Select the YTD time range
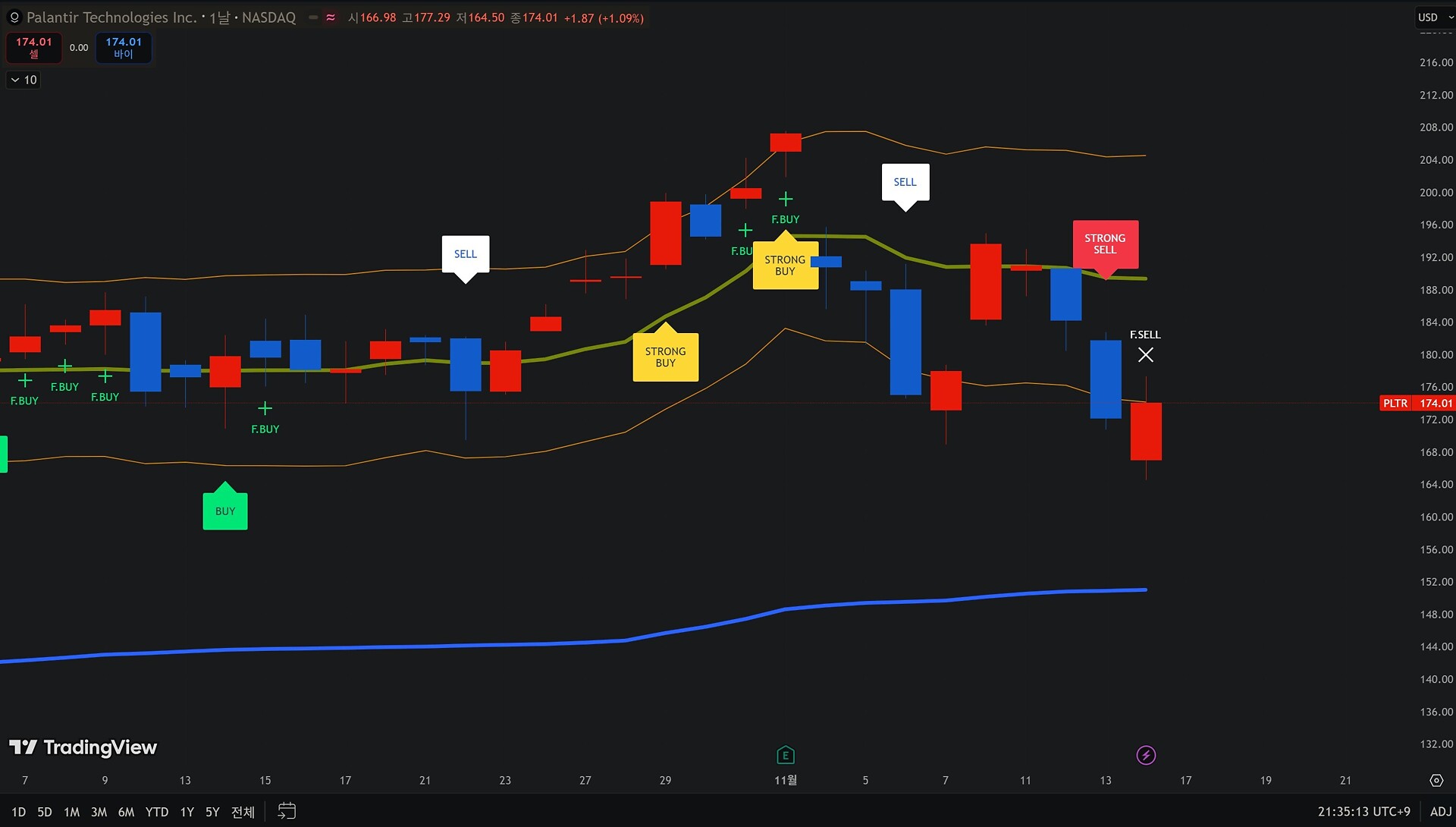The image size is (1456, 827). coord(156,812)
